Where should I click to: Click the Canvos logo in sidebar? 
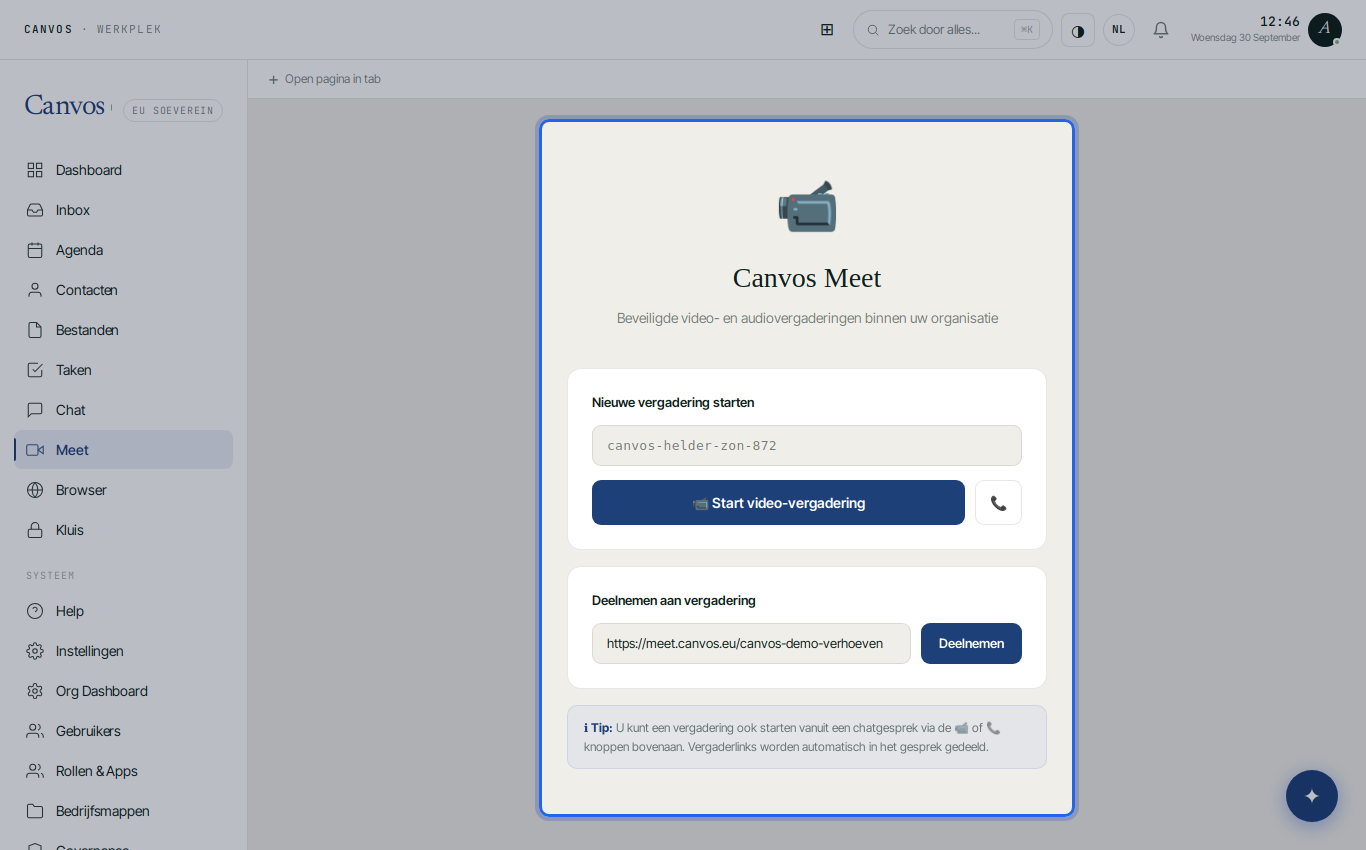(x=65, y=105)
